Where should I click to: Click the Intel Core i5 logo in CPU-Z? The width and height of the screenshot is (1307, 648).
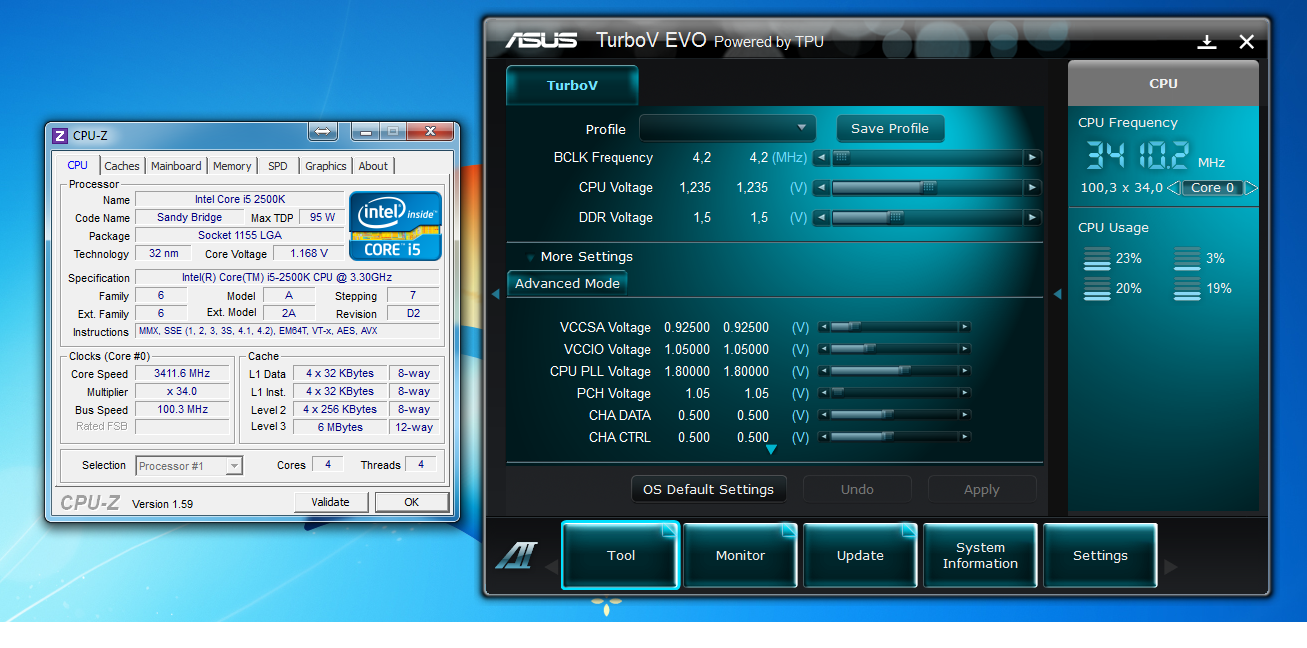click(395, 225)
